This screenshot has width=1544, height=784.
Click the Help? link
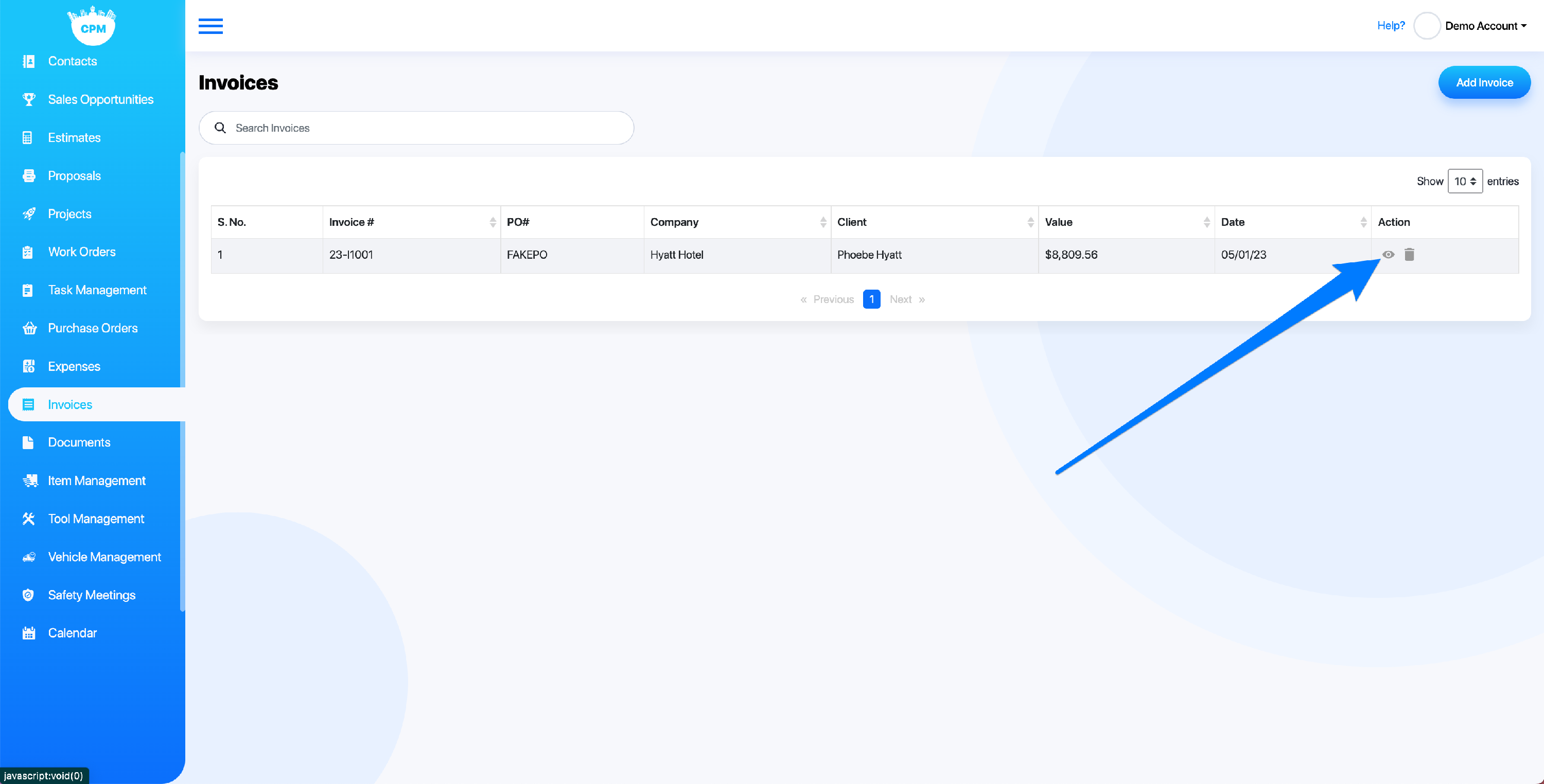1391,25
